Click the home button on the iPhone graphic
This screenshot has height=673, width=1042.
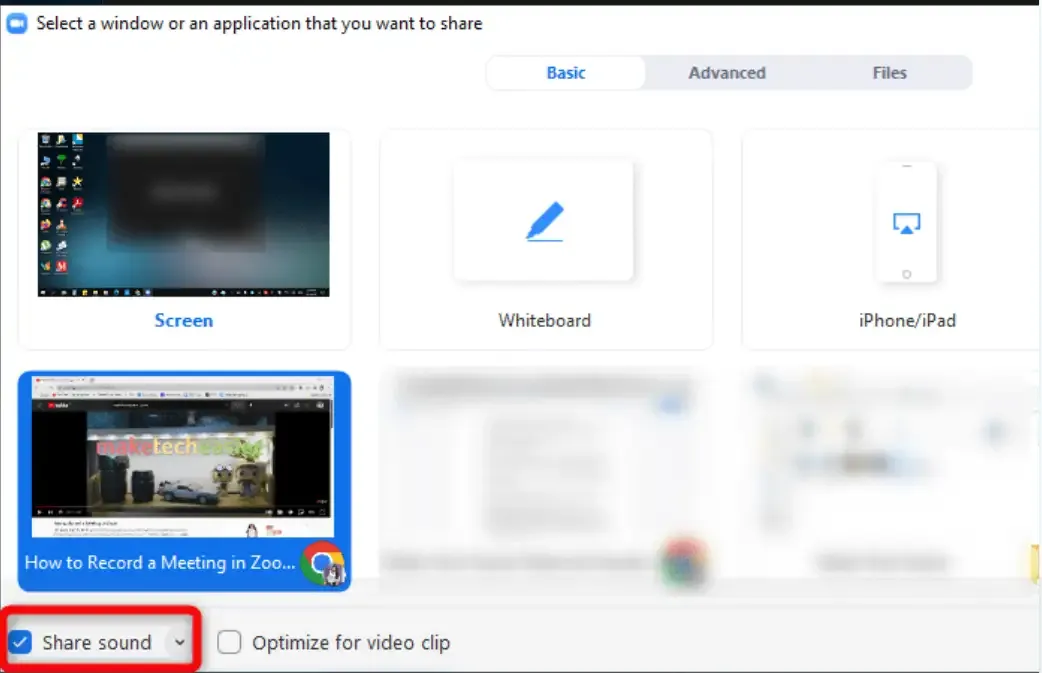[x=906, y=273]
